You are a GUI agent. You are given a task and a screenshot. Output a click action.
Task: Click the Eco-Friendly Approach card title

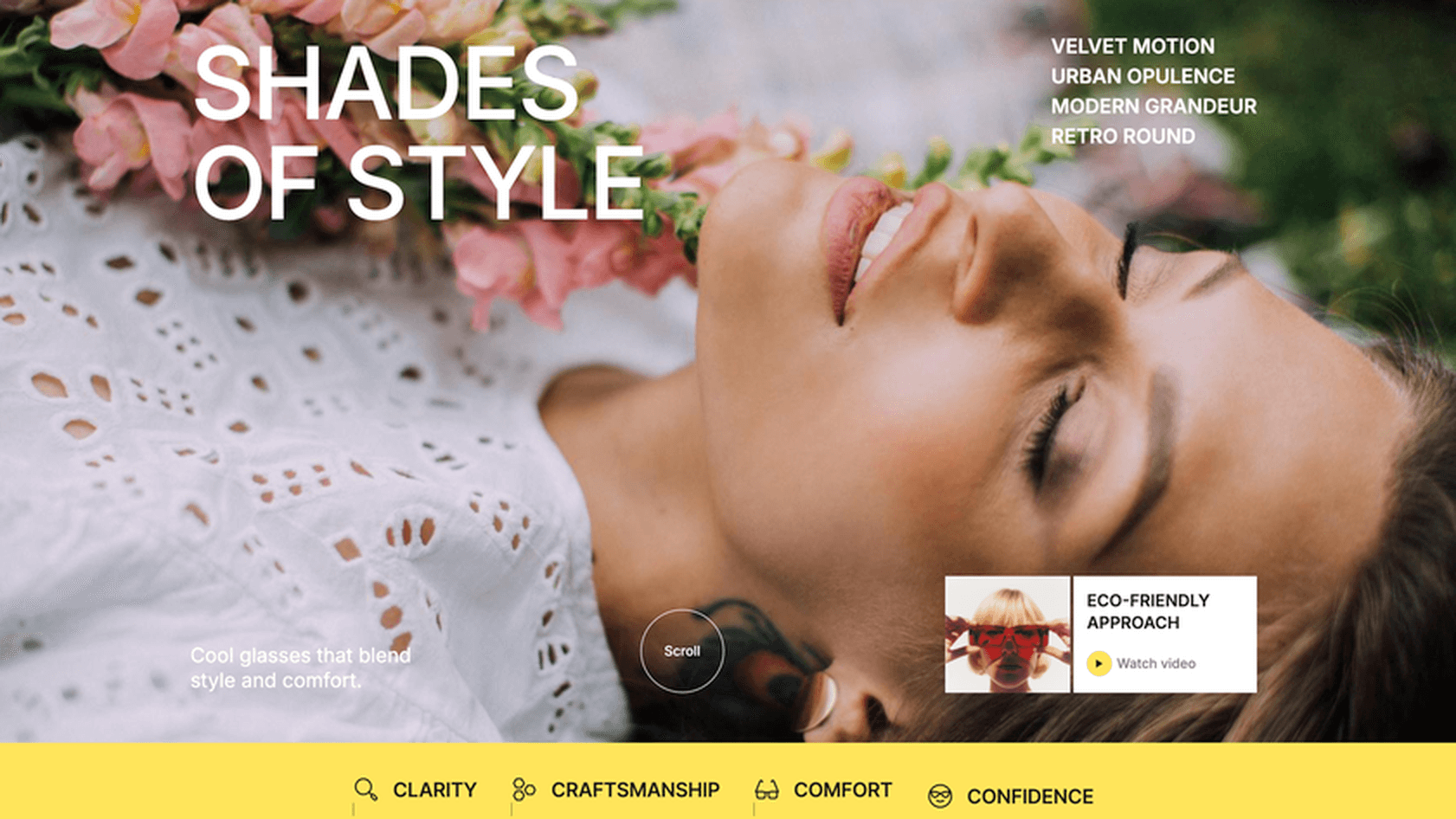1148,611
